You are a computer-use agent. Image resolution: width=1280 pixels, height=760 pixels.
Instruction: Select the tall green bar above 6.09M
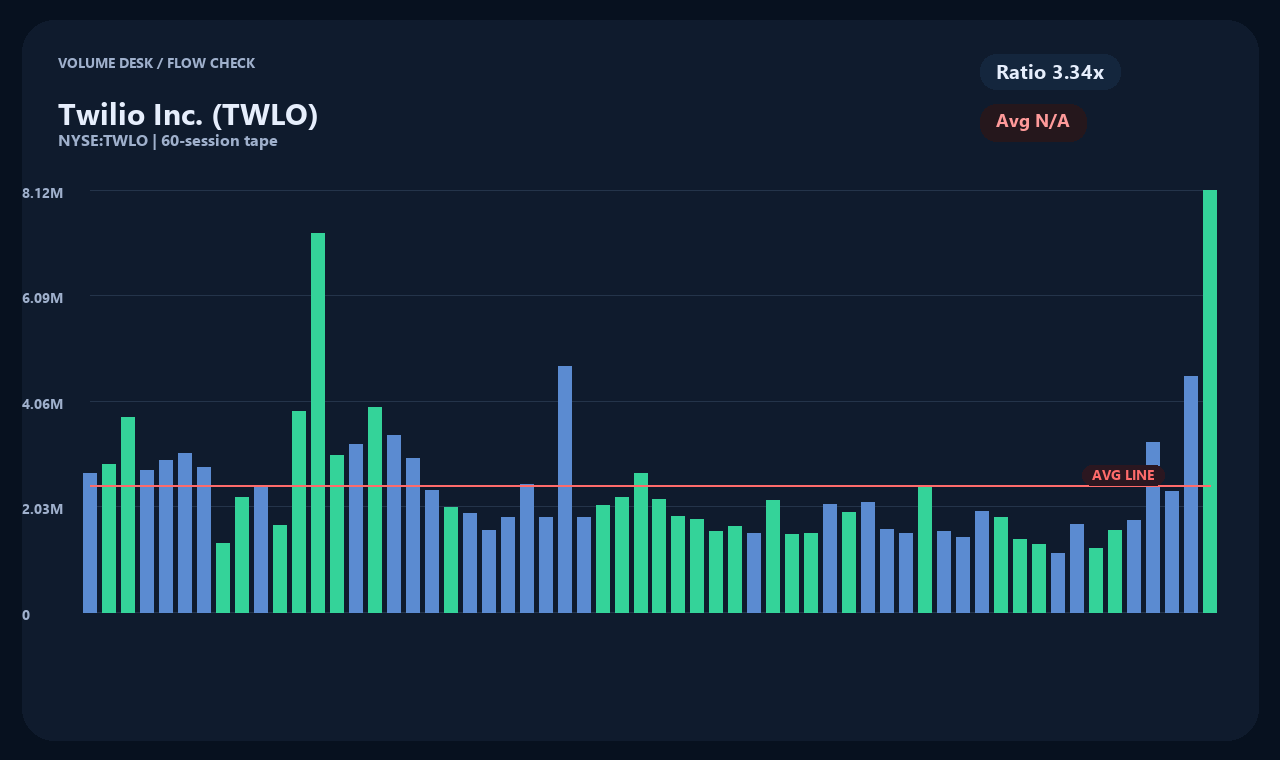click(x=318, y=423)
